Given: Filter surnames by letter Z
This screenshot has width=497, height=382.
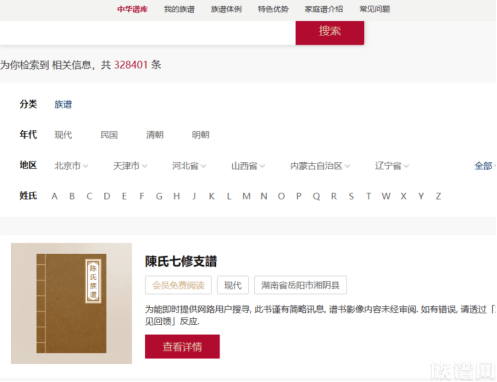Looking at the screenshot, I should click(438, 196).
